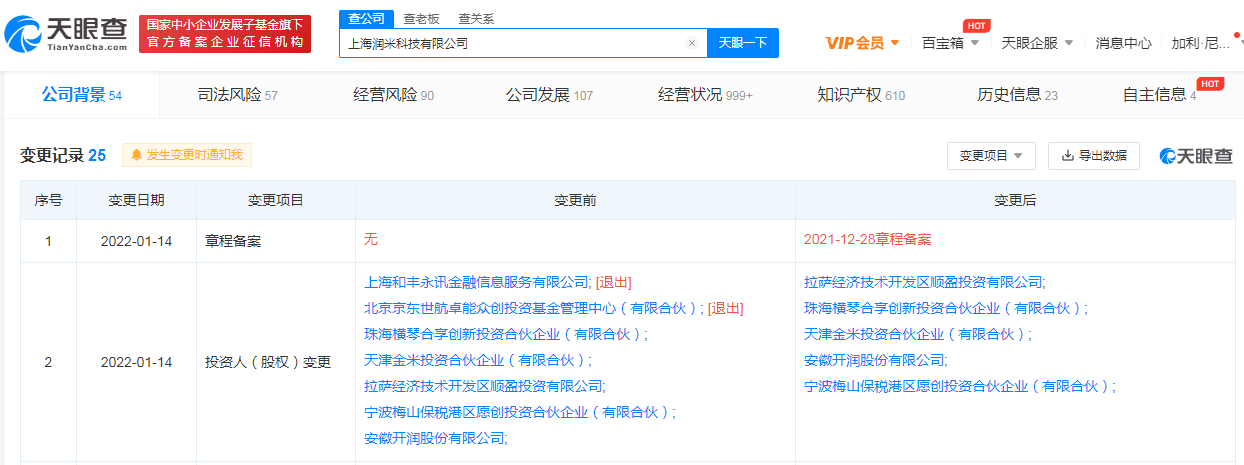Open 天津金米投资合伙企业 in 变更前 column
The height and width of the screenshot is (465, 1244).
point(476,360)
